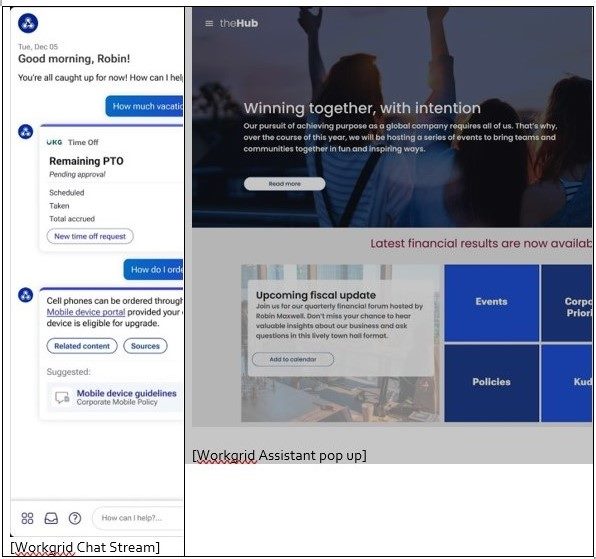The width and height of the screenshot is (596, 559).
Task: Open theHub hamburger menu icon
Action: 209,24
